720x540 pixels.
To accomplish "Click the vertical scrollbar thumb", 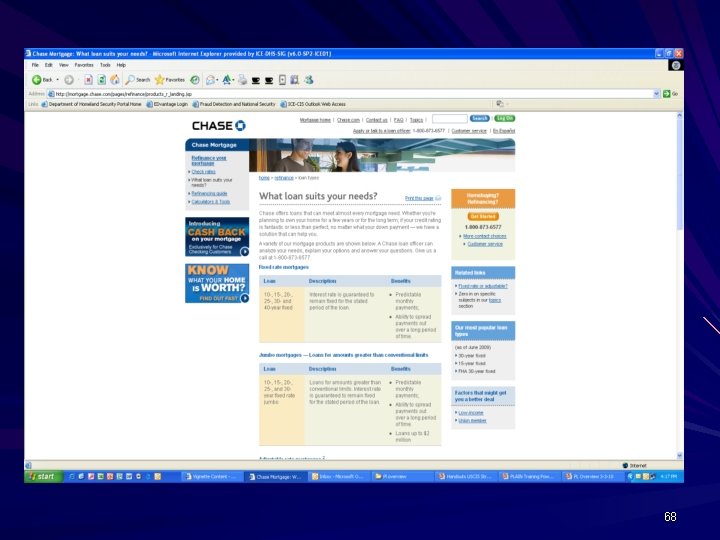I will click(x=680, y=174).
